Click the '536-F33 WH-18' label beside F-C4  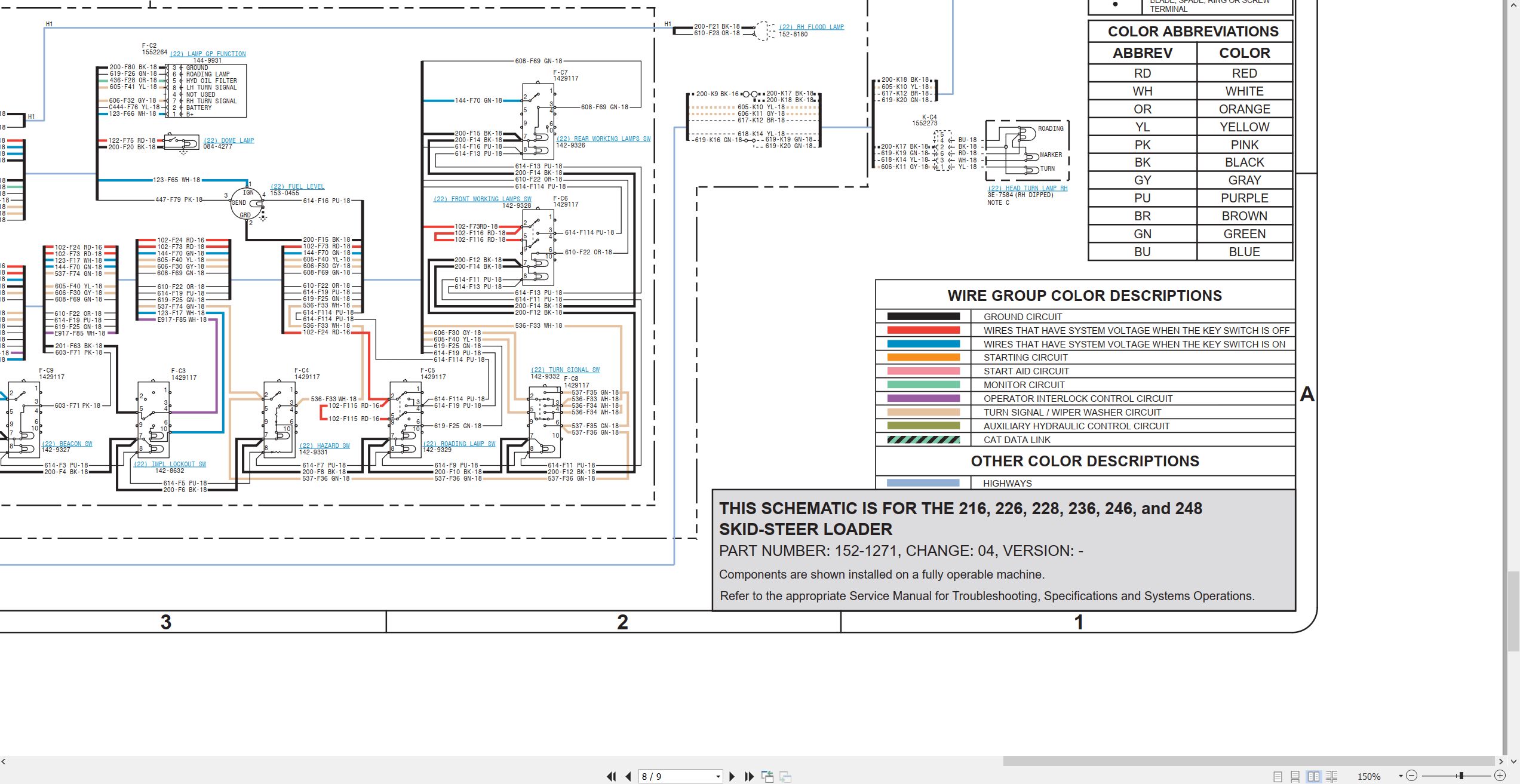(x=333, y=399)
